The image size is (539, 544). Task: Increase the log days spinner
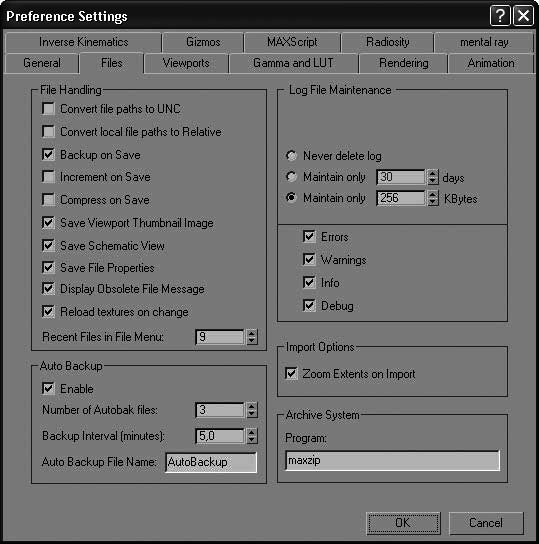[433, 173]
